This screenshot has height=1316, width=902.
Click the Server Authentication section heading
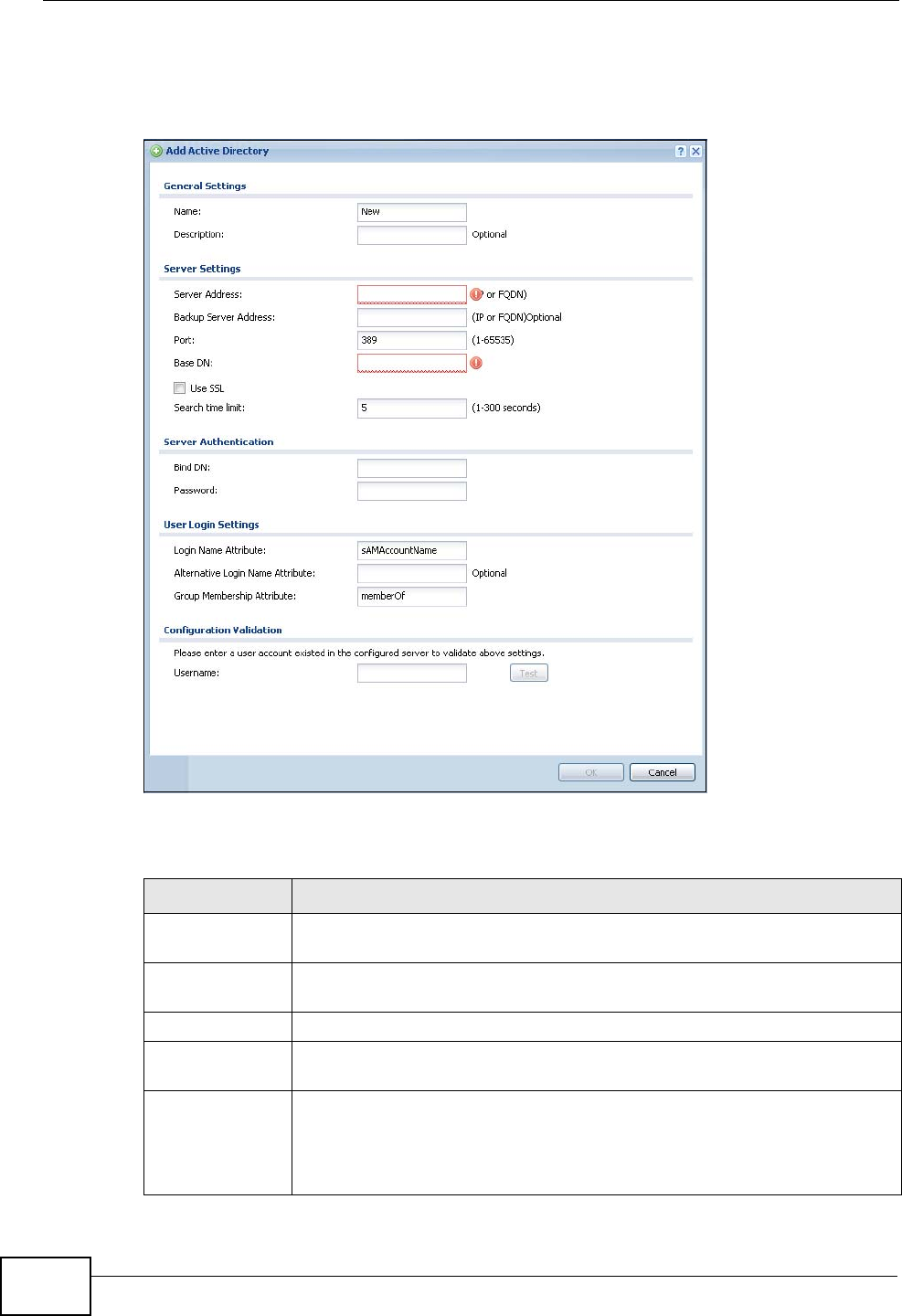point(218,441)
